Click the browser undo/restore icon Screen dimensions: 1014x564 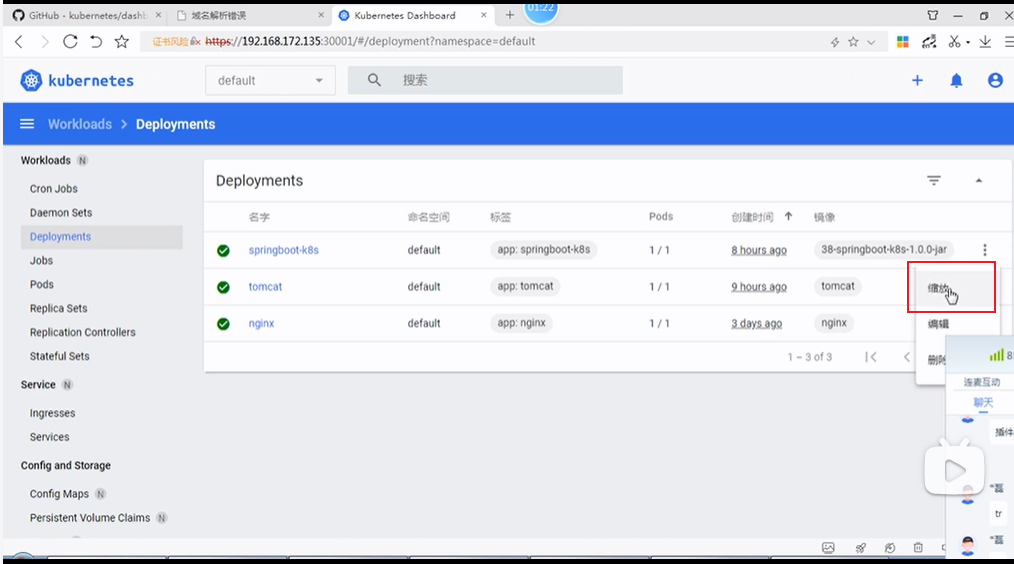tap(96, 42)
